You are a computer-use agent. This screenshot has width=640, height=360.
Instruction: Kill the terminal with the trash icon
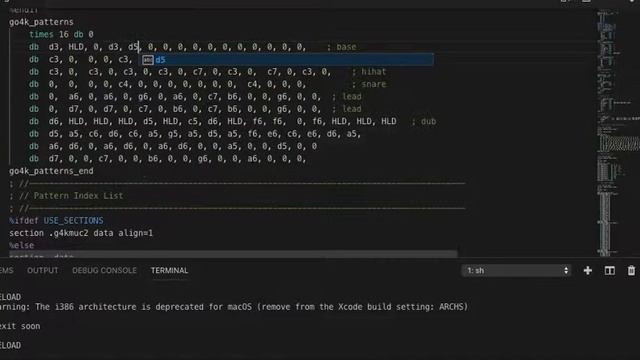click(631, 271)
